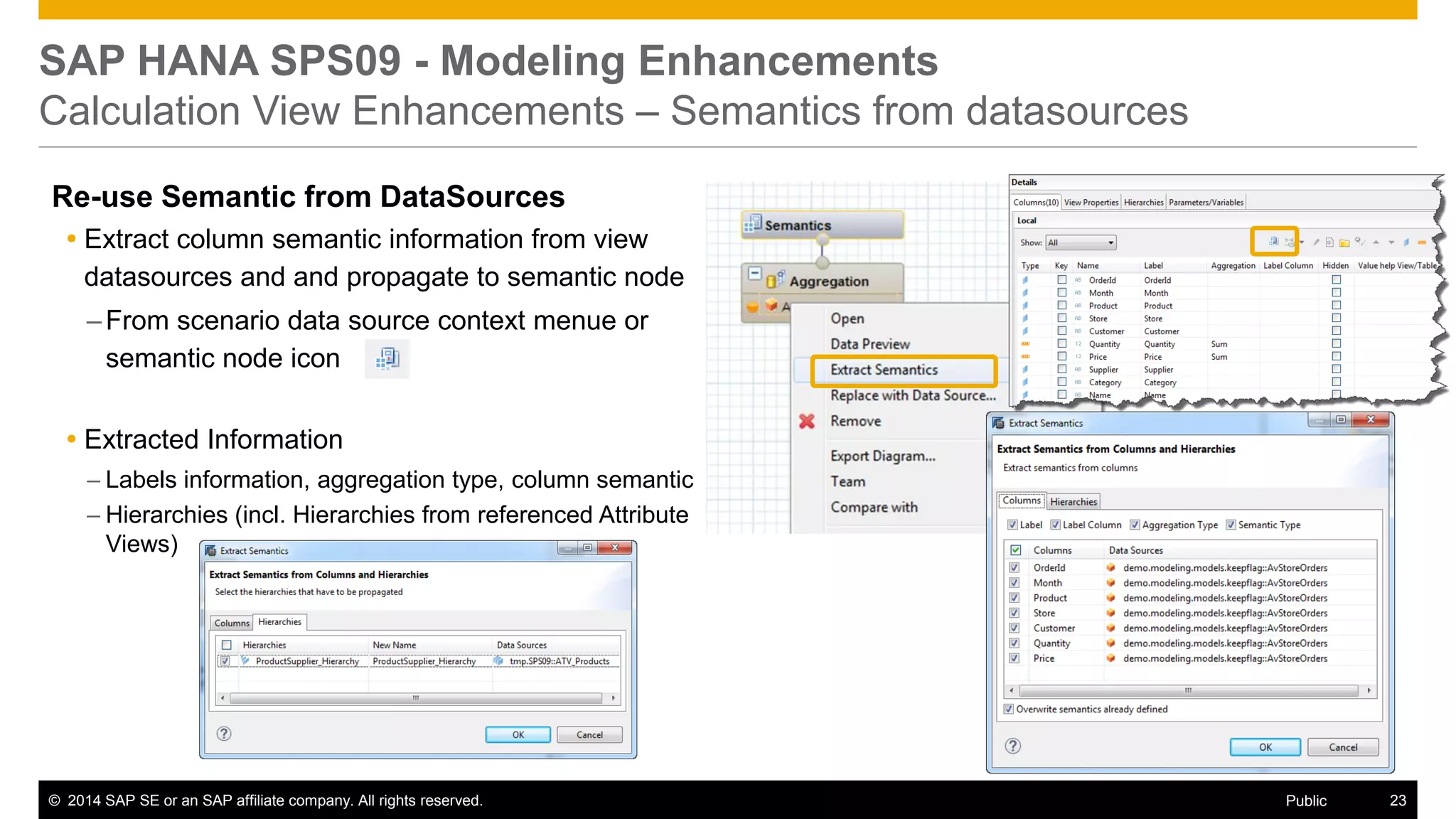Image resolution: width=1456 pixels, height=819 pixels.
Task: Click the yellow folder icon in Details toolbar
Action: (1344, 242)
